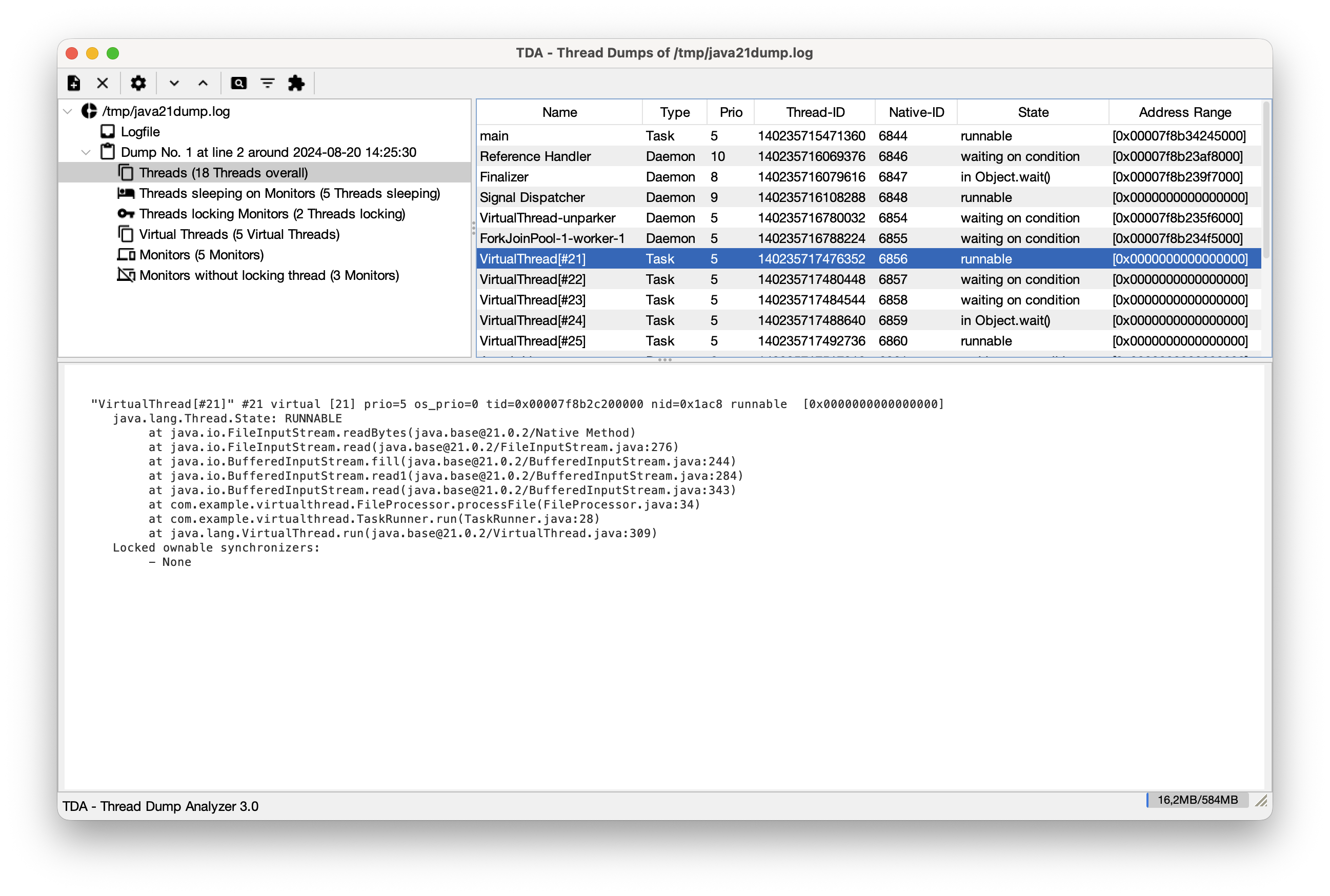This screenshot has height=896, width=1330.
Task: Collapse all nodes with up-chevron toolbar icon
Action: click(204, 83)
